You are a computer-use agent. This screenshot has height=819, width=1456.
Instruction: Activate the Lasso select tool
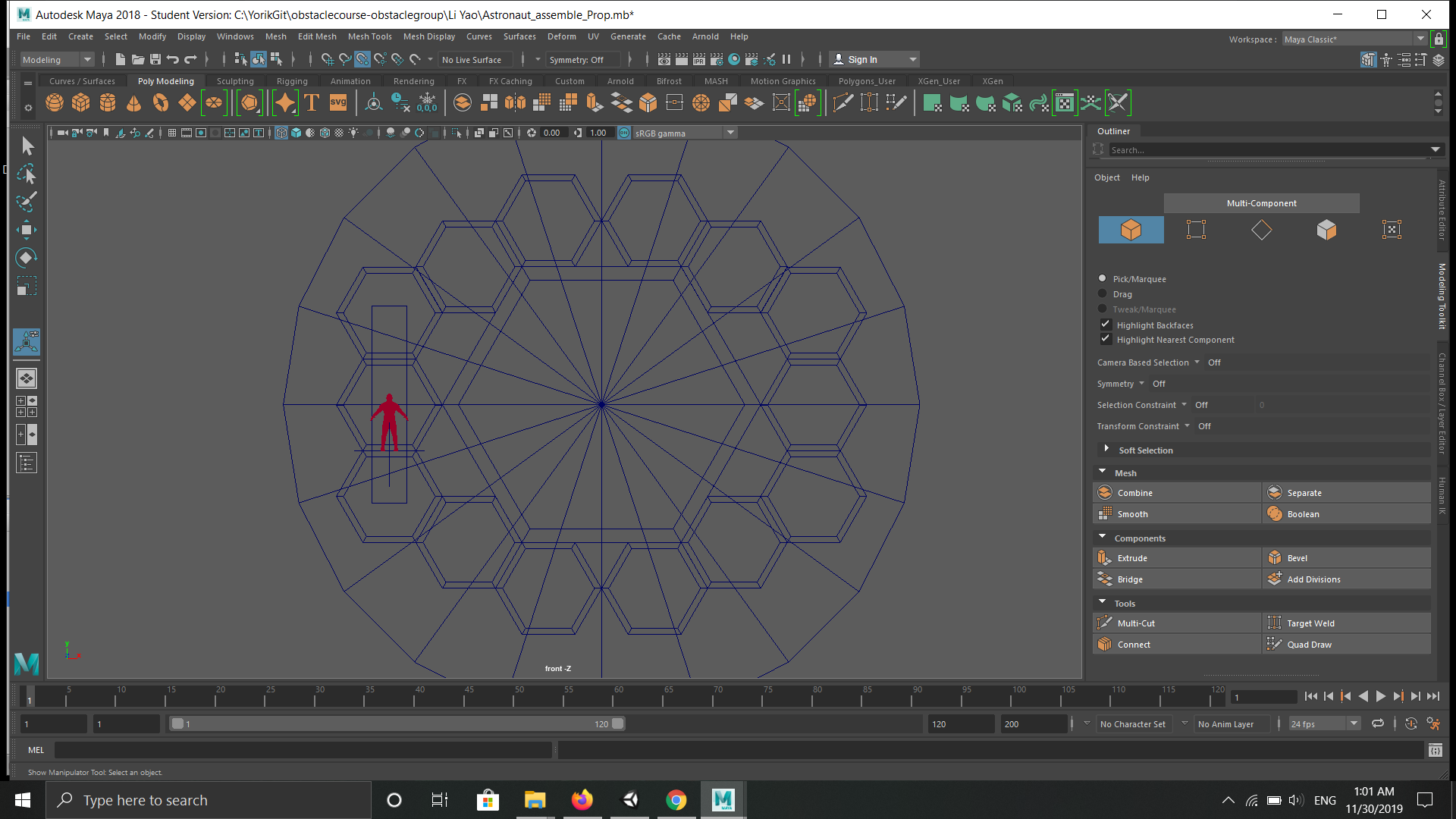tap(27, 174)
